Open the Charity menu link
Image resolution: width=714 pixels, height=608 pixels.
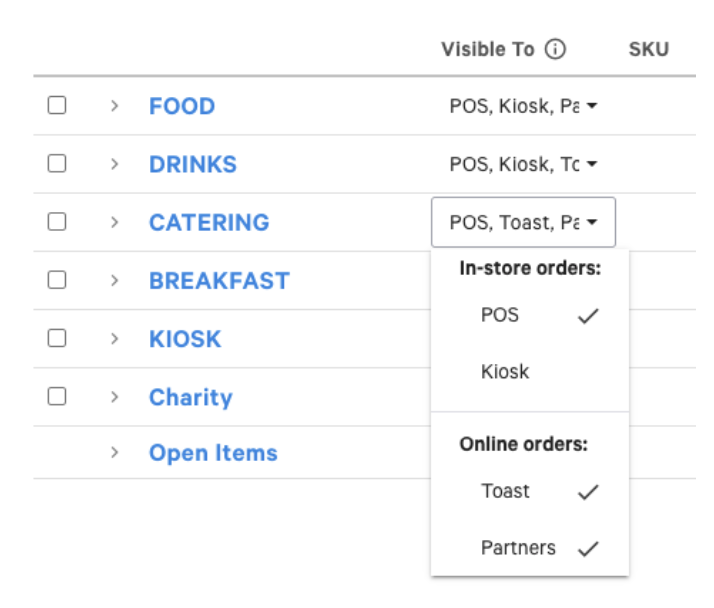(190, 397)
